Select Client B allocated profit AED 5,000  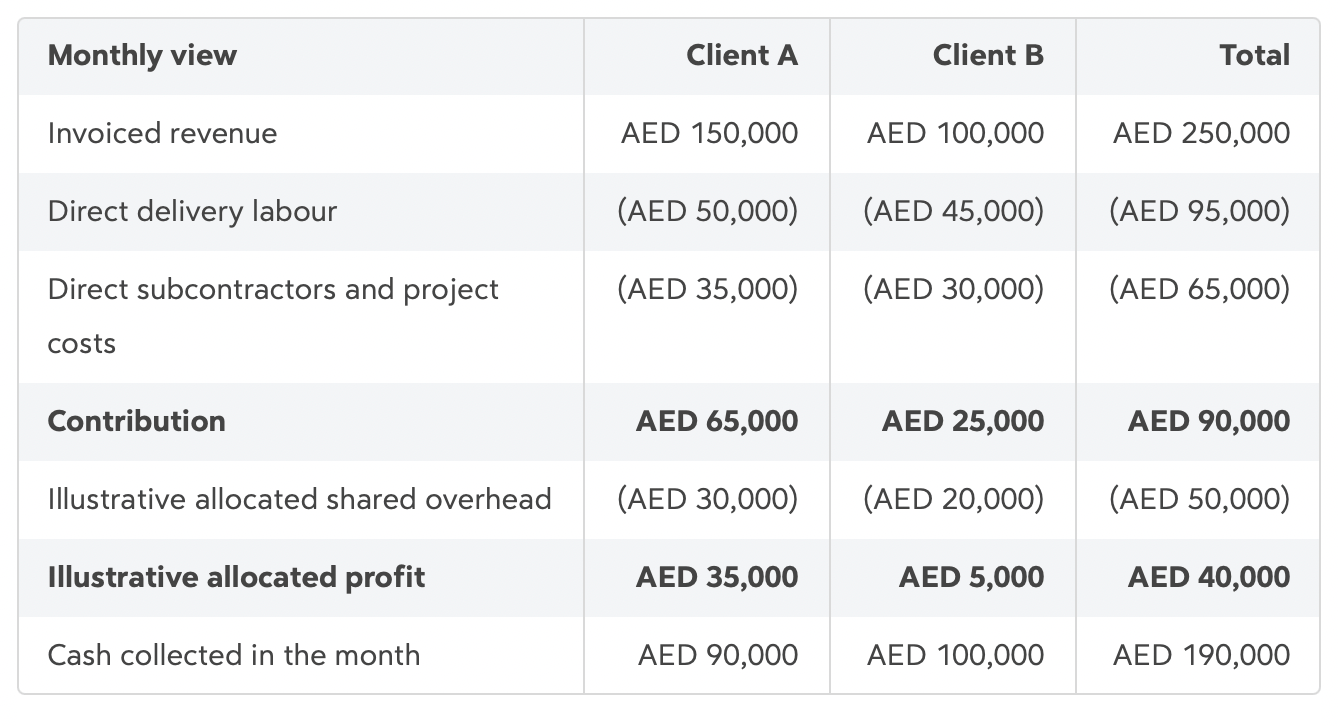coord(971,577)
